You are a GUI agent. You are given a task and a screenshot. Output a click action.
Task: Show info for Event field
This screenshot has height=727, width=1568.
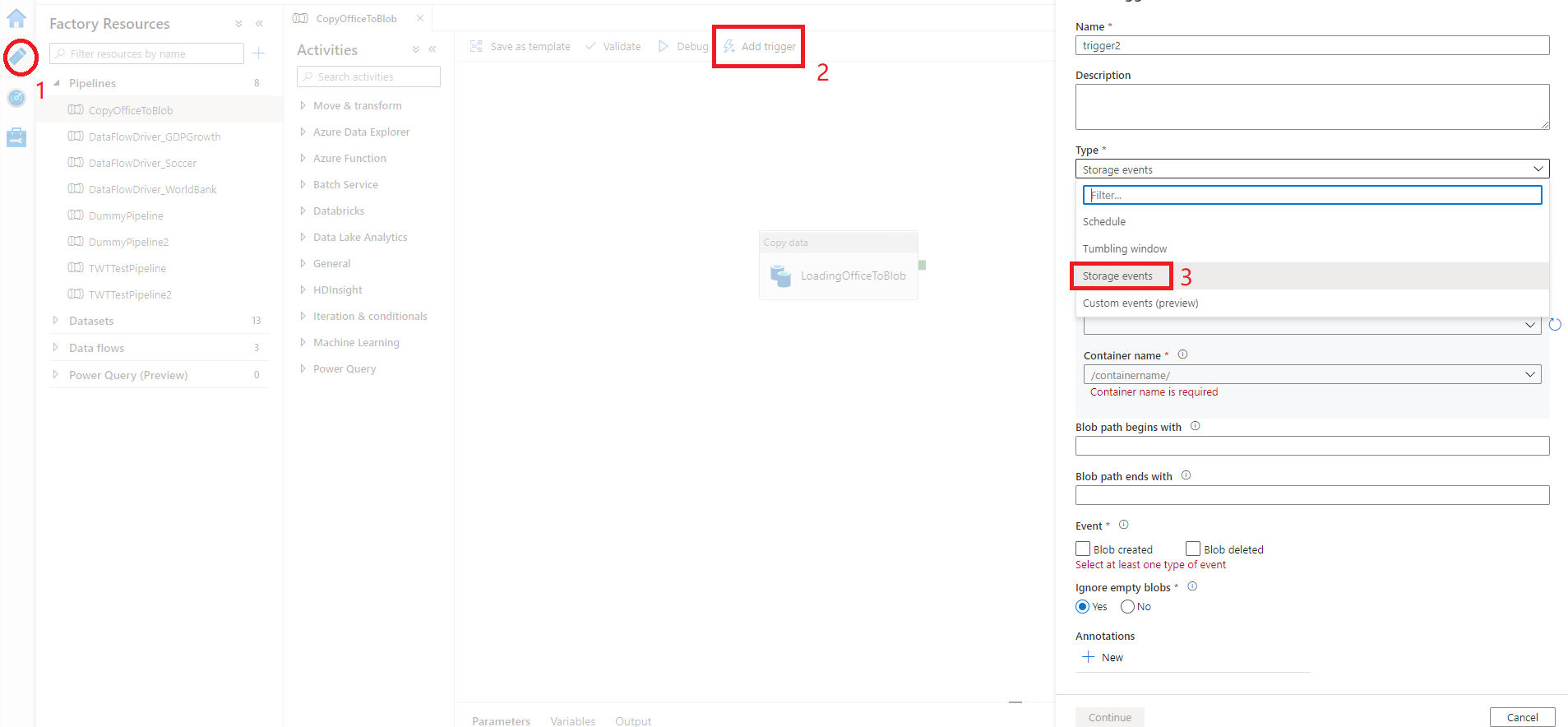click(x=1123, y=525)
